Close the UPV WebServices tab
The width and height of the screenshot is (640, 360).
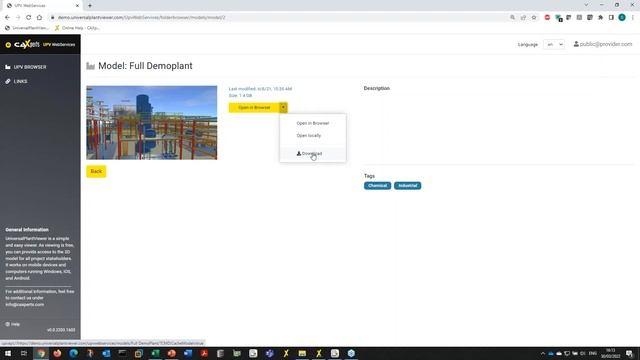coord(77,5)
